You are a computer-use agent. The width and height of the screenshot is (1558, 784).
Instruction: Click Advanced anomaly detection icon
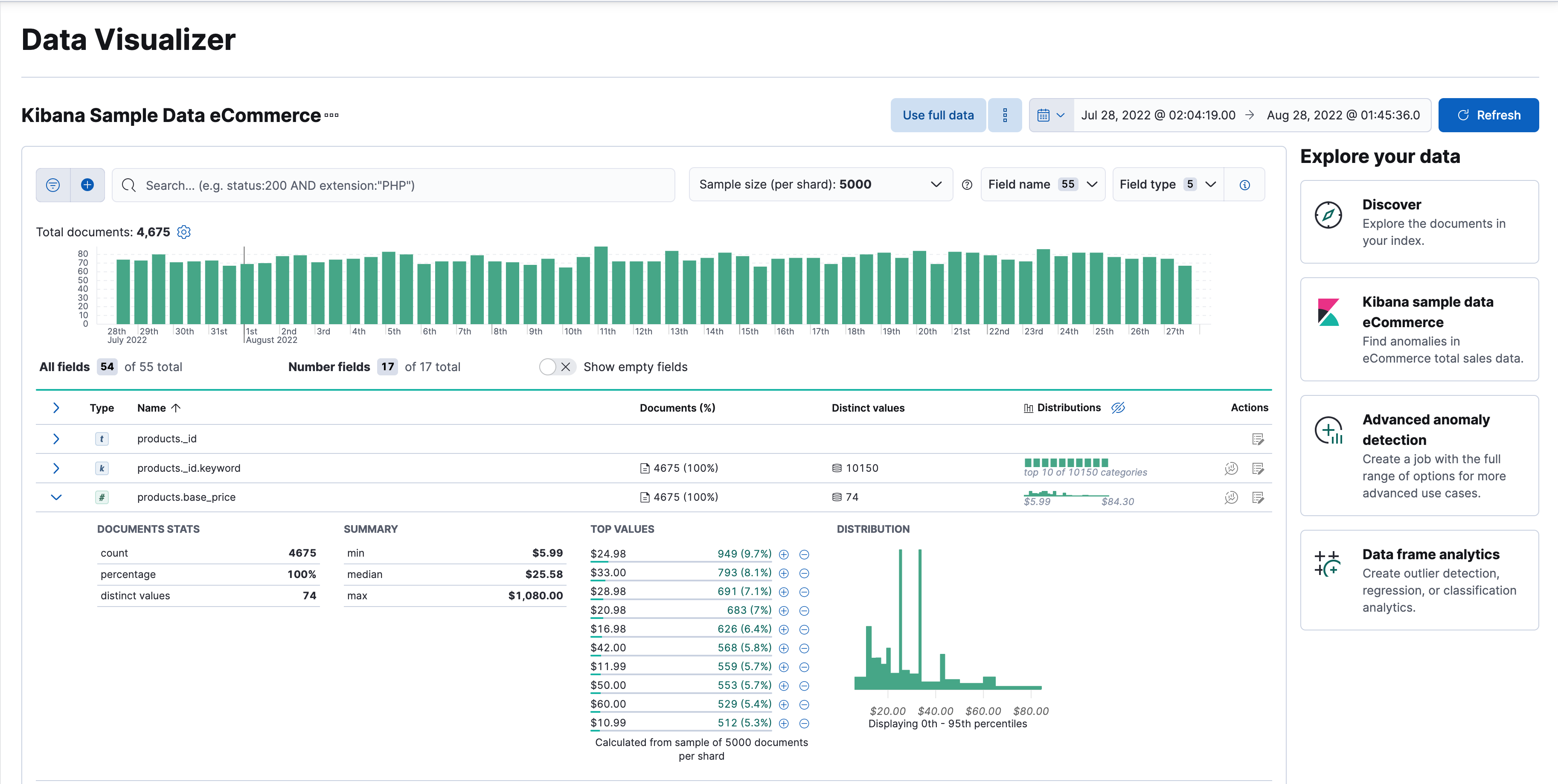pyautogui.click(x=1329, y=430)
